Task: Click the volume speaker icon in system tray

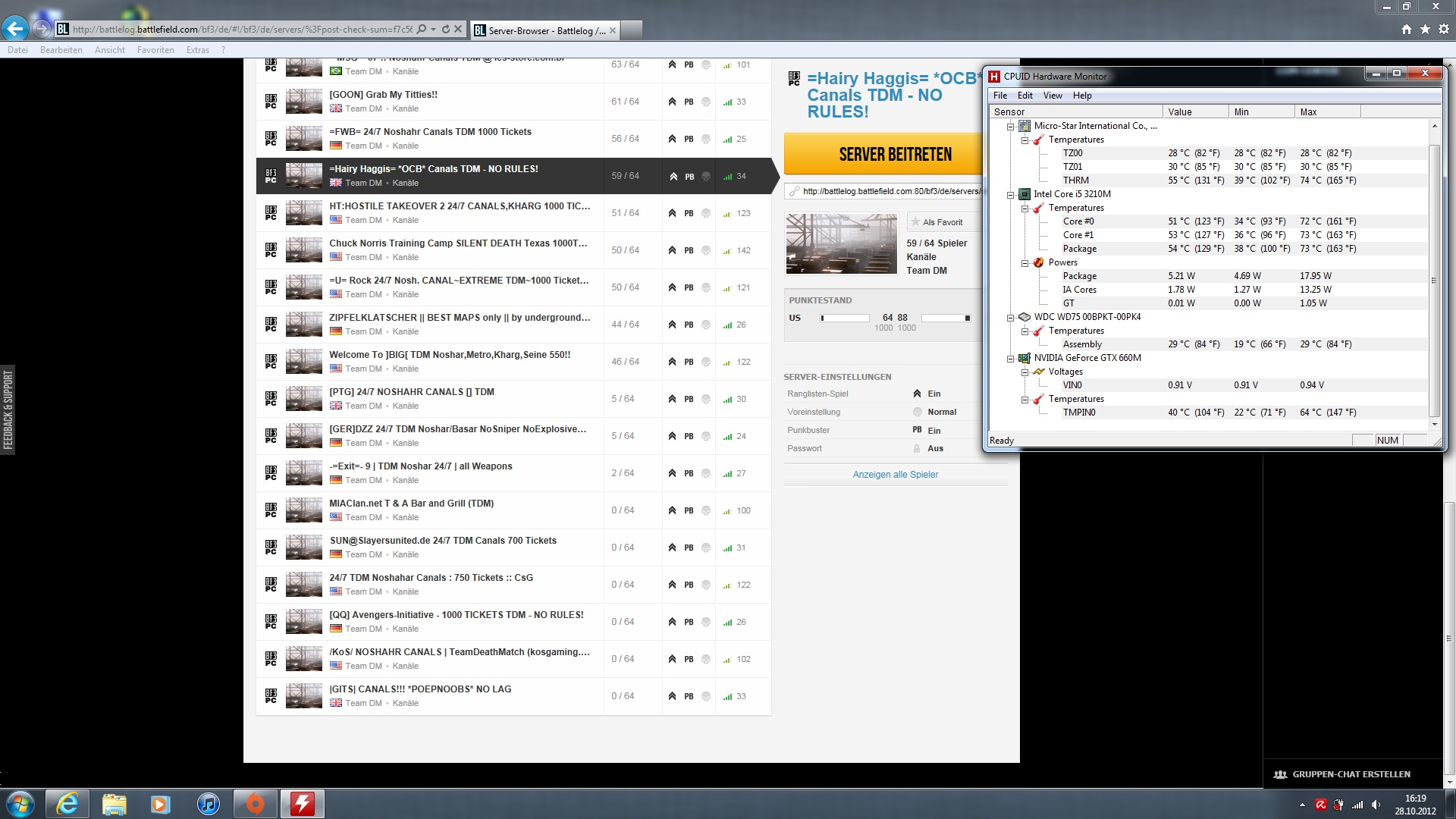Action: coord(1376,805)
